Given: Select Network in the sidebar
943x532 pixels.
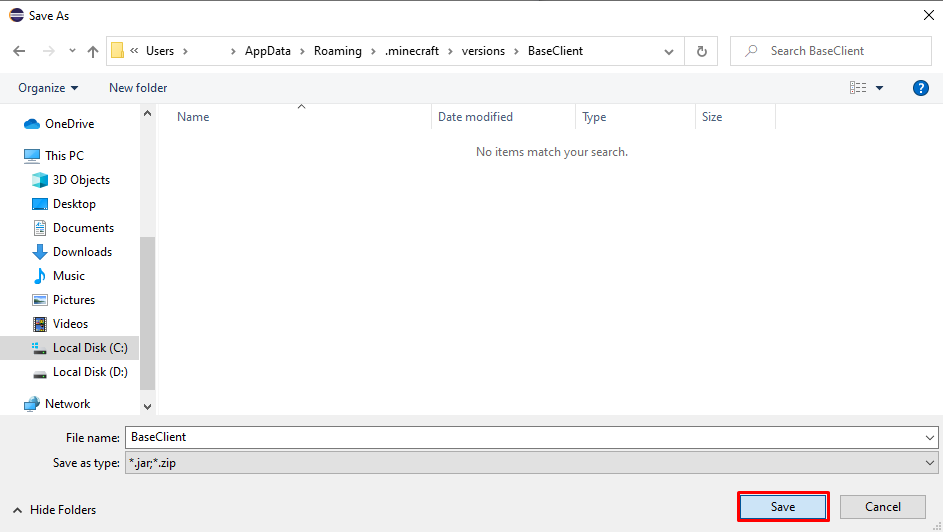Looking at the screenshot, I should (57, 404).
